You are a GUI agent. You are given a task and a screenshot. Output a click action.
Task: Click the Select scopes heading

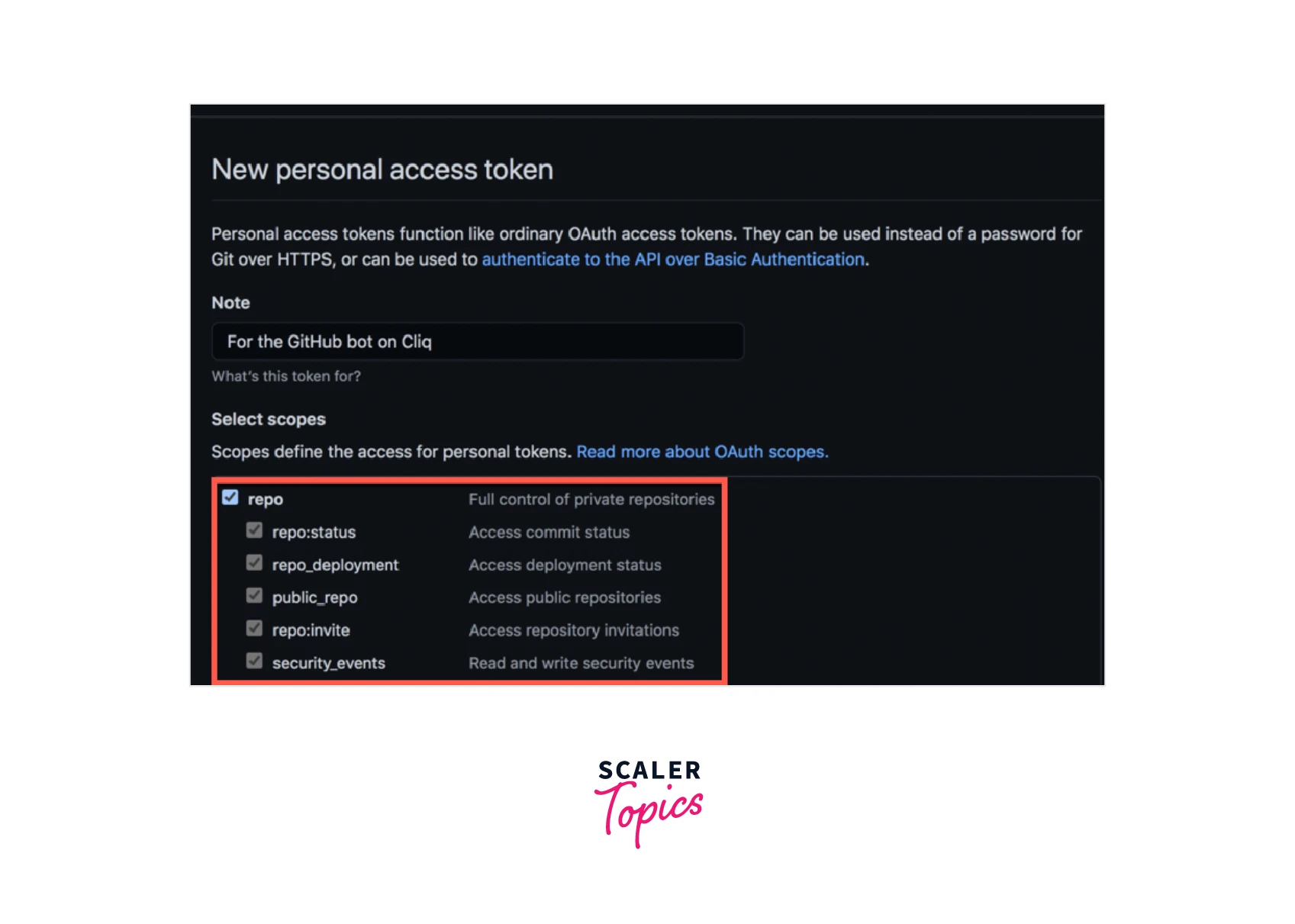coord(269,420)
